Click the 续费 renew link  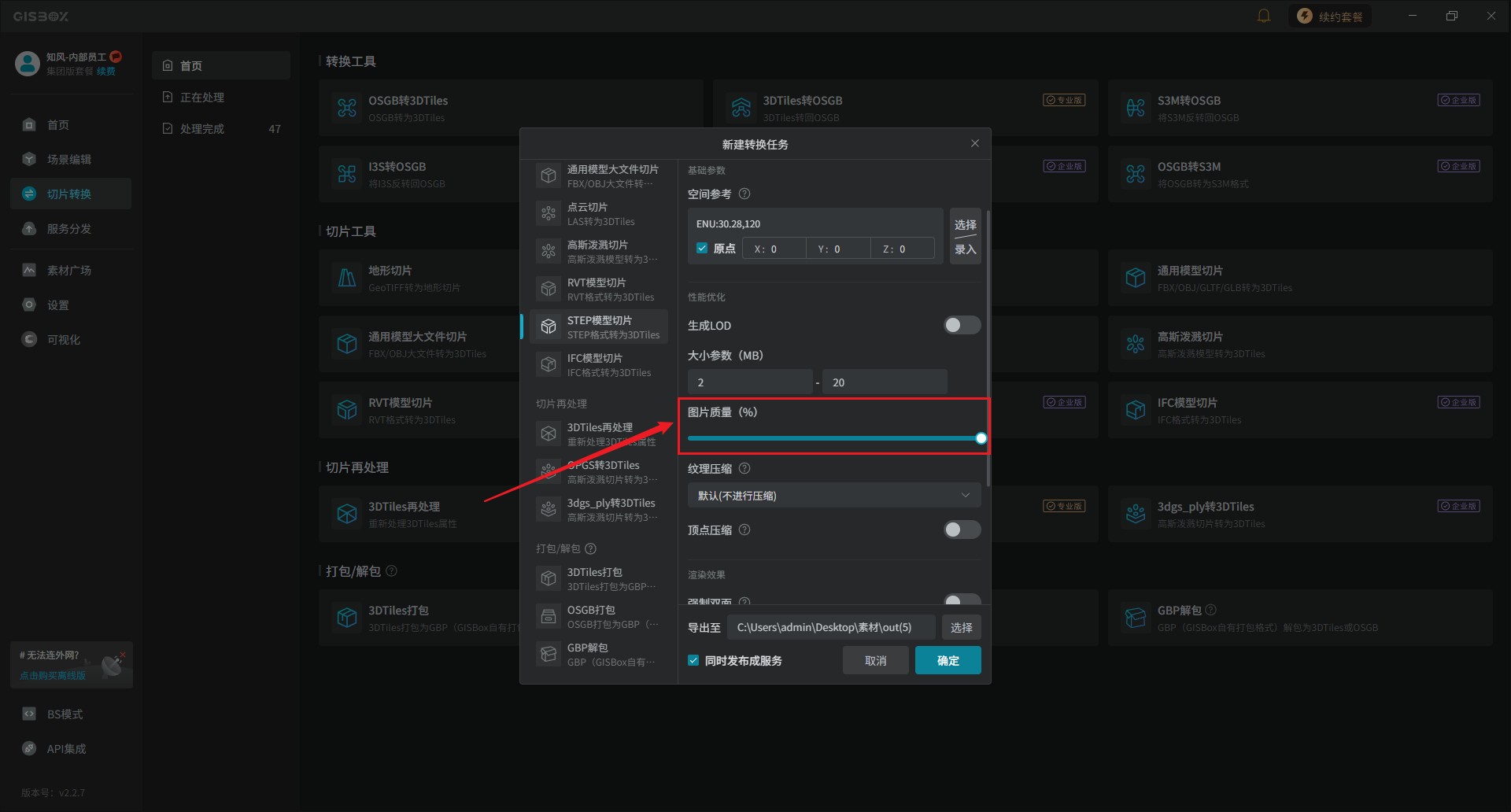click(106, 71)
